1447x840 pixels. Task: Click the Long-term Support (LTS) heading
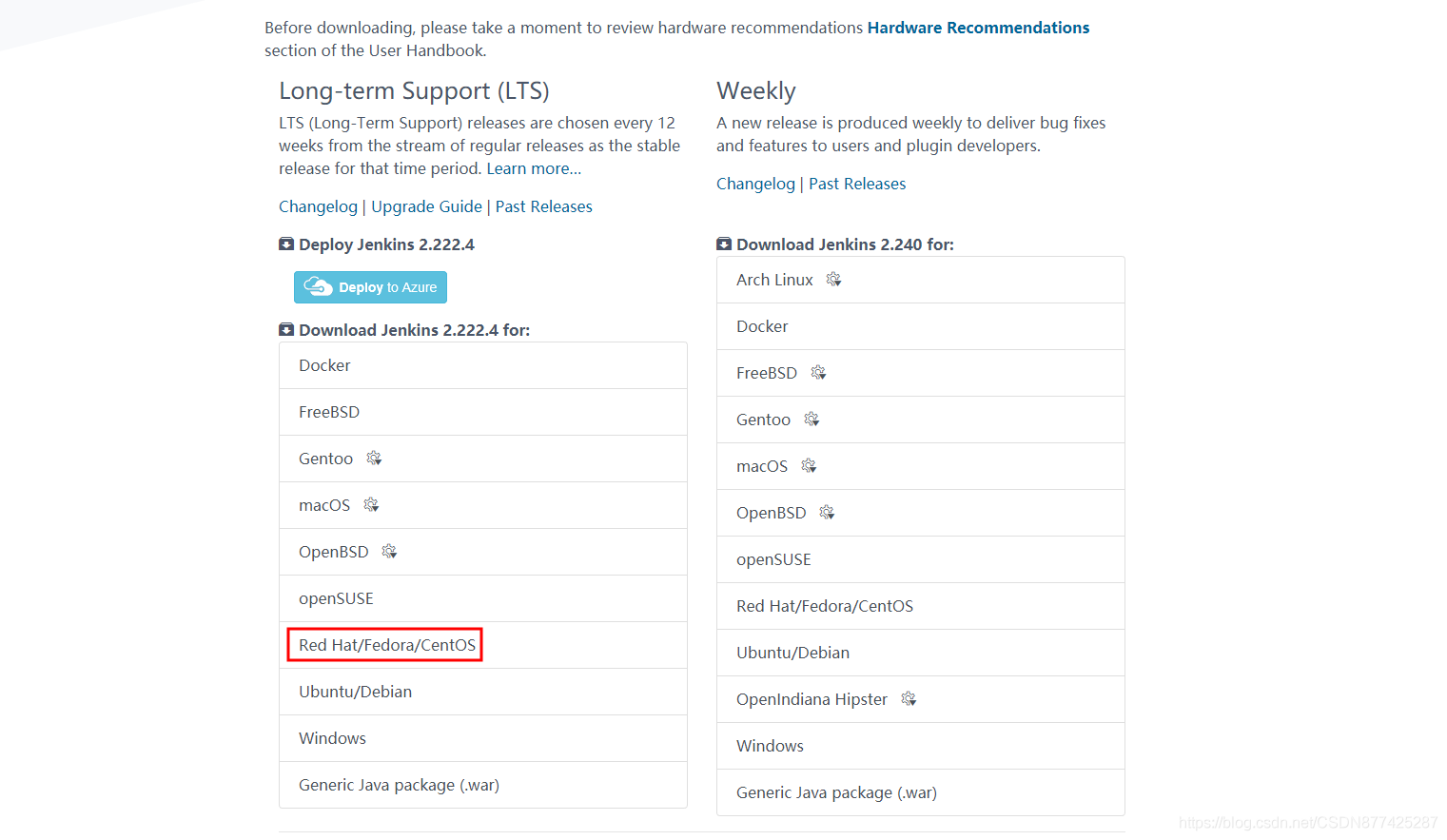(x=414, y=91)
